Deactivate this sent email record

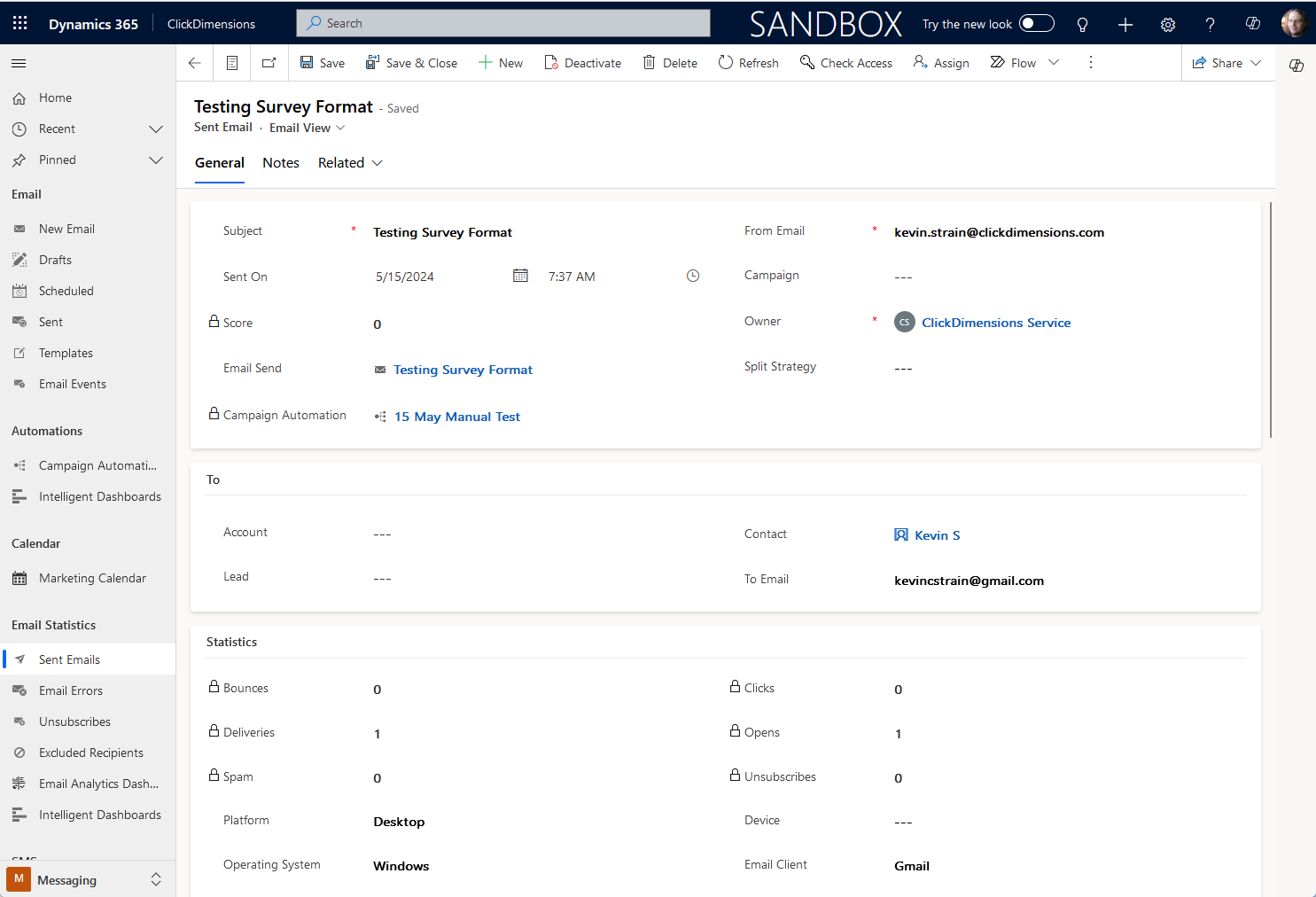pos(582,63)
